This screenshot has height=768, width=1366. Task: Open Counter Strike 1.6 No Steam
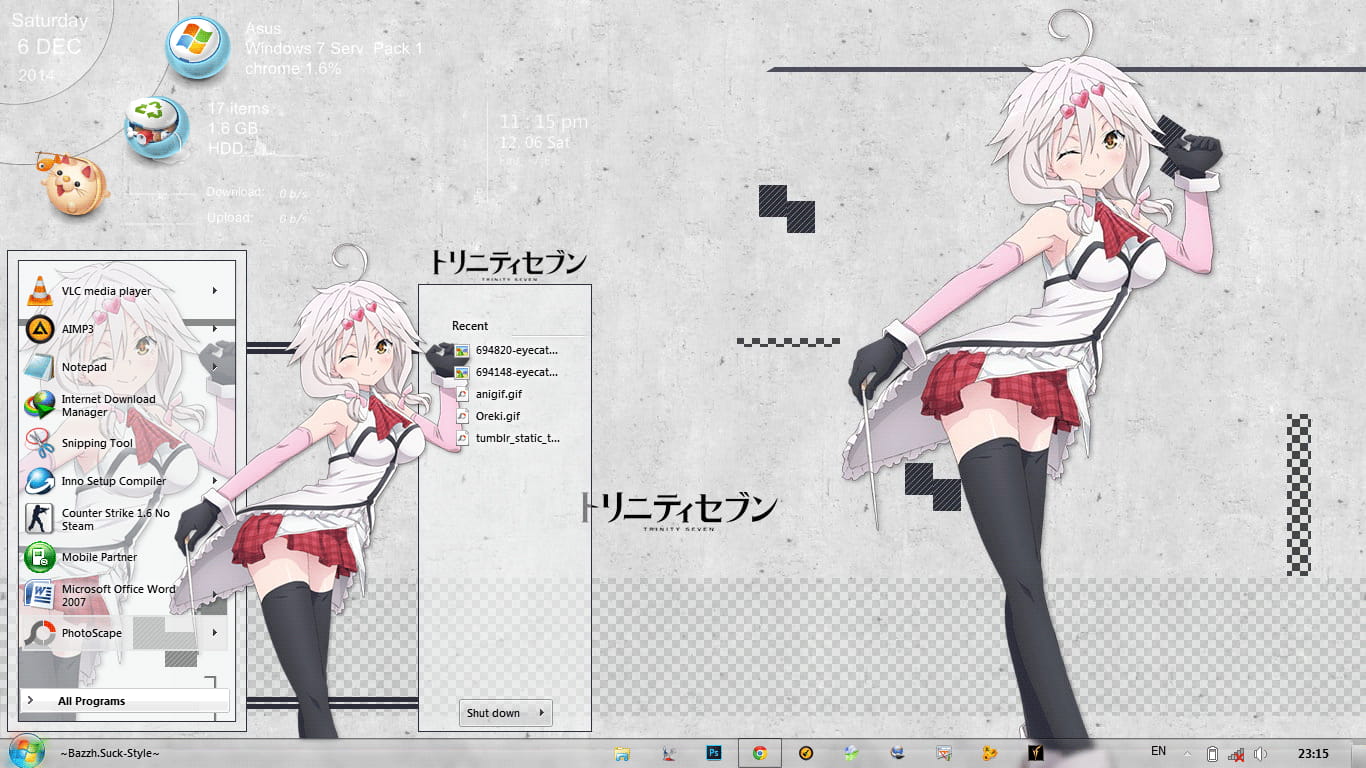click(x=115, y=519)
